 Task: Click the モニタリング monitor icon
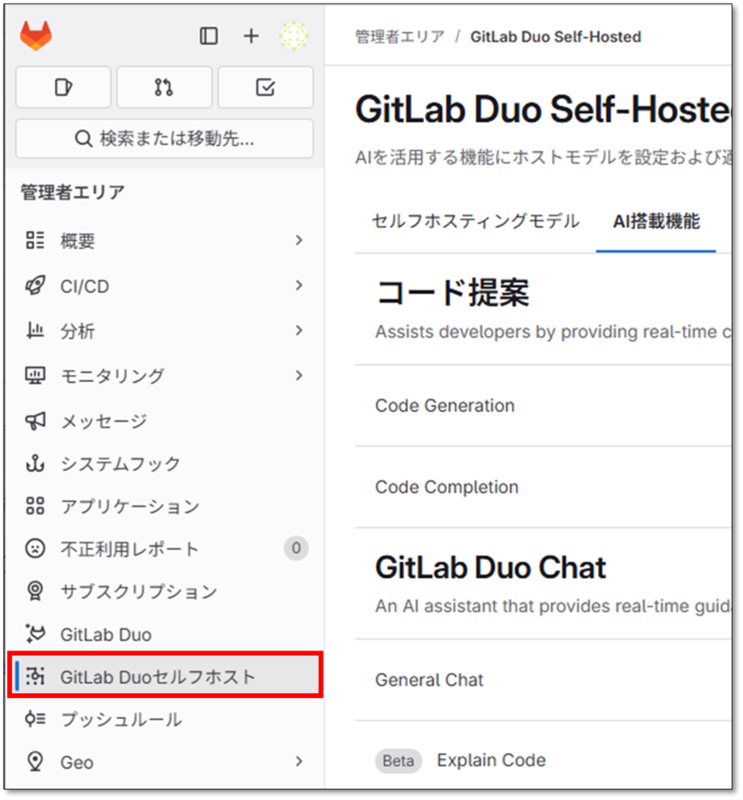pos(35,376)
